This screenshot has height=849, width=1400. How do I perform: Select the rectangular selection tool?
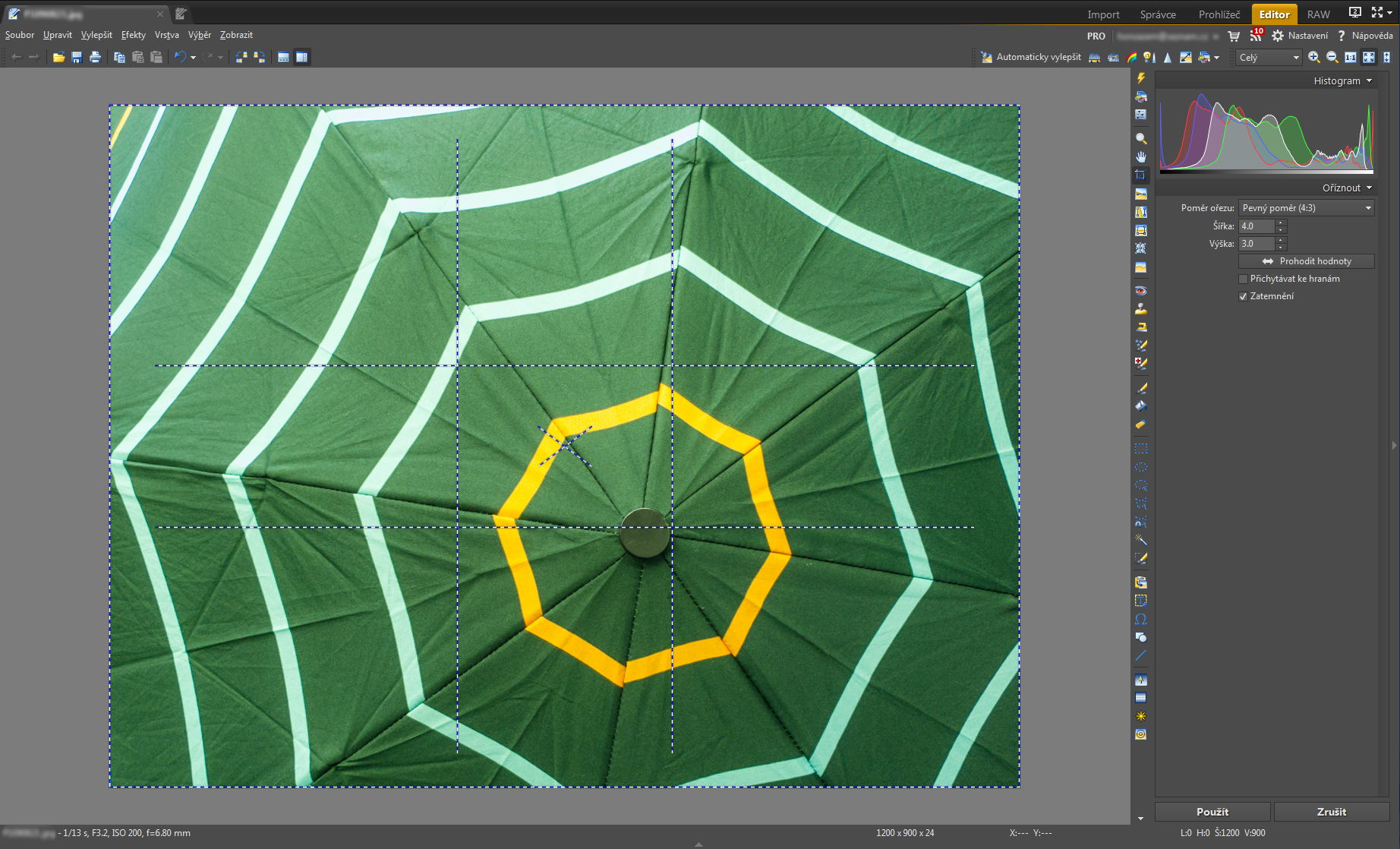tap(1140, 449)
